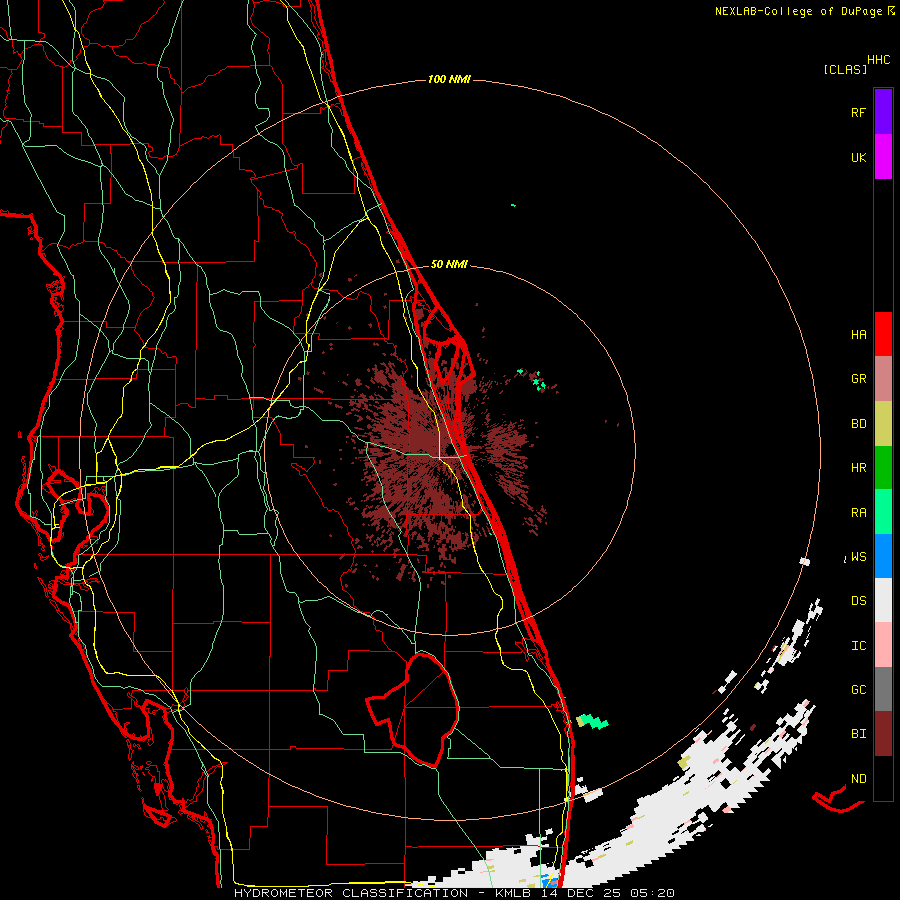Click the brown BI legend swatch
The width and height of the screenshot is (900, 900).
[x=883, y=734]
